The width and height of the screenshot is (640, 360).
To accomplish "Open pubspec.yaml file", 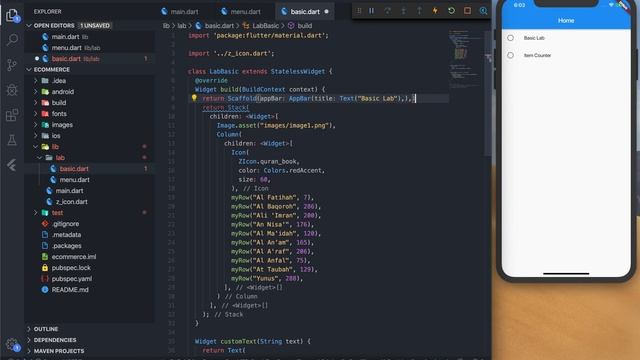I will pos(71,279).
